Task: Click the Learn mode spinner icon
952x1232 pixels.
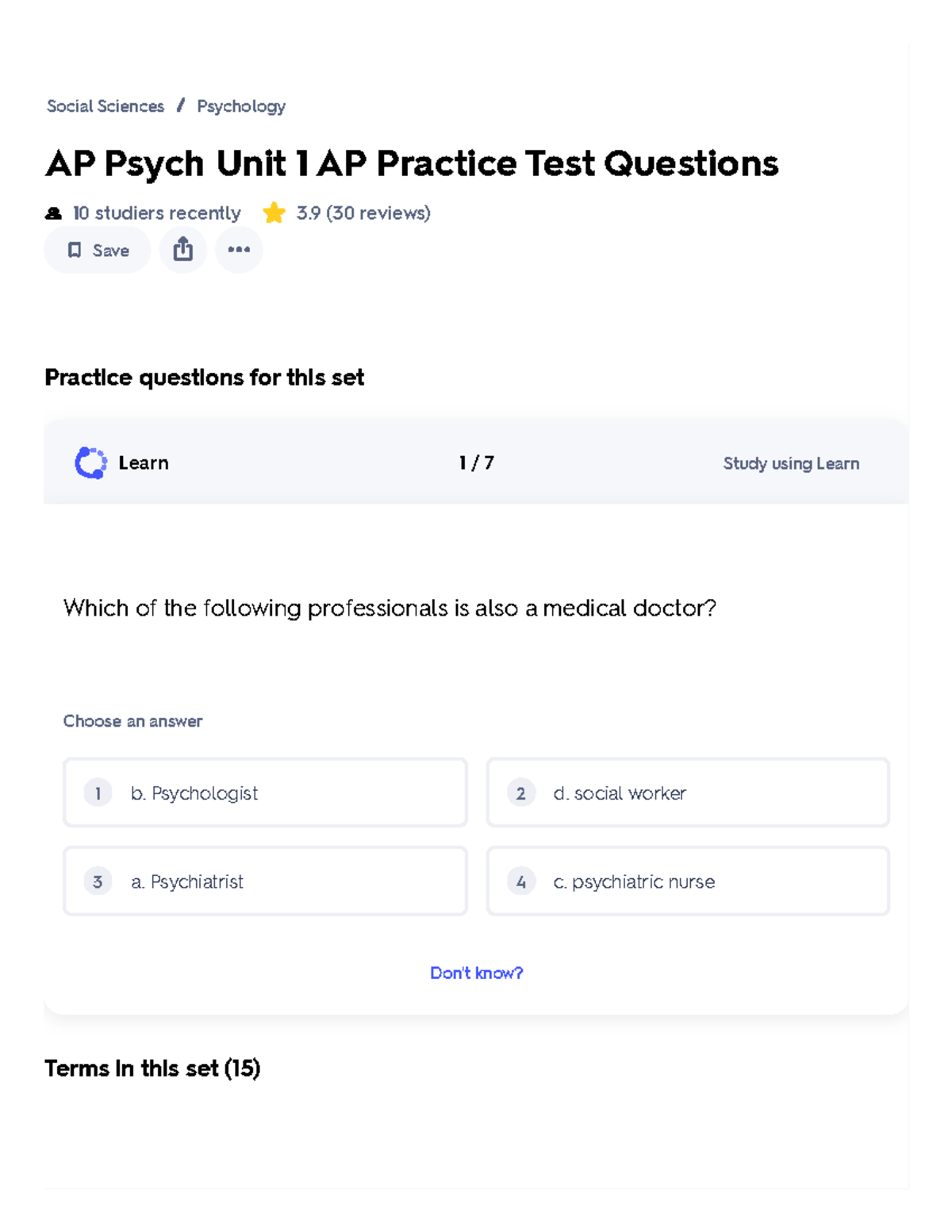Action: click(x=91, y=462)
